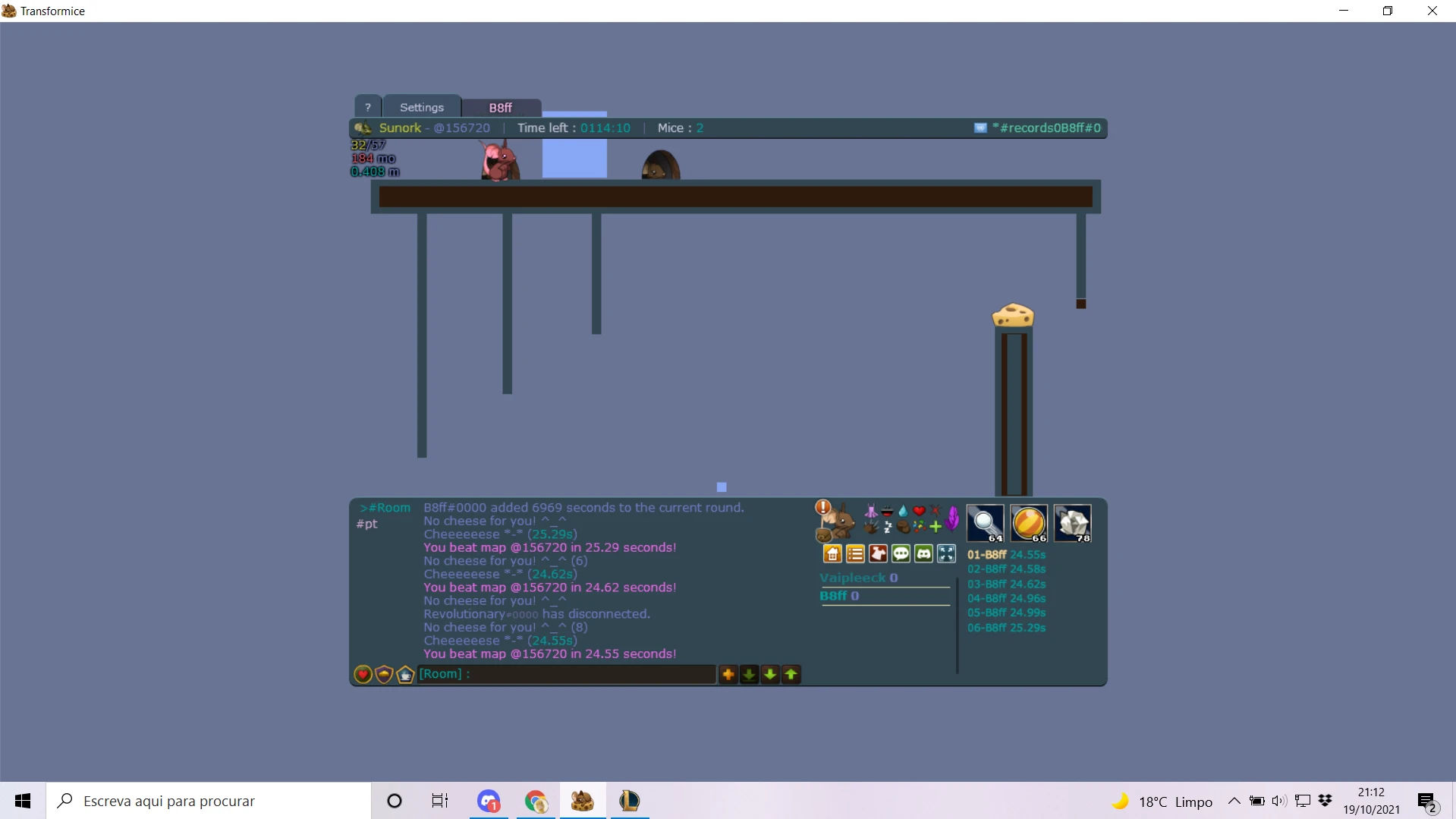Click map author name Sunork
Image resolution: width=1456 pixels, height=819 pixels.
(400, 128)
